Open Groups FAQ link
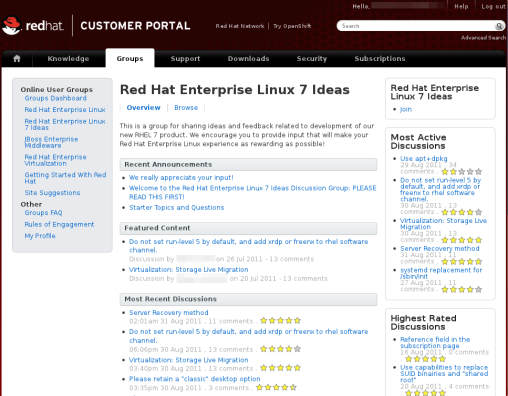The height and width of the screenshot is (396, 508). pyautogui.click(x=43, y=213)
